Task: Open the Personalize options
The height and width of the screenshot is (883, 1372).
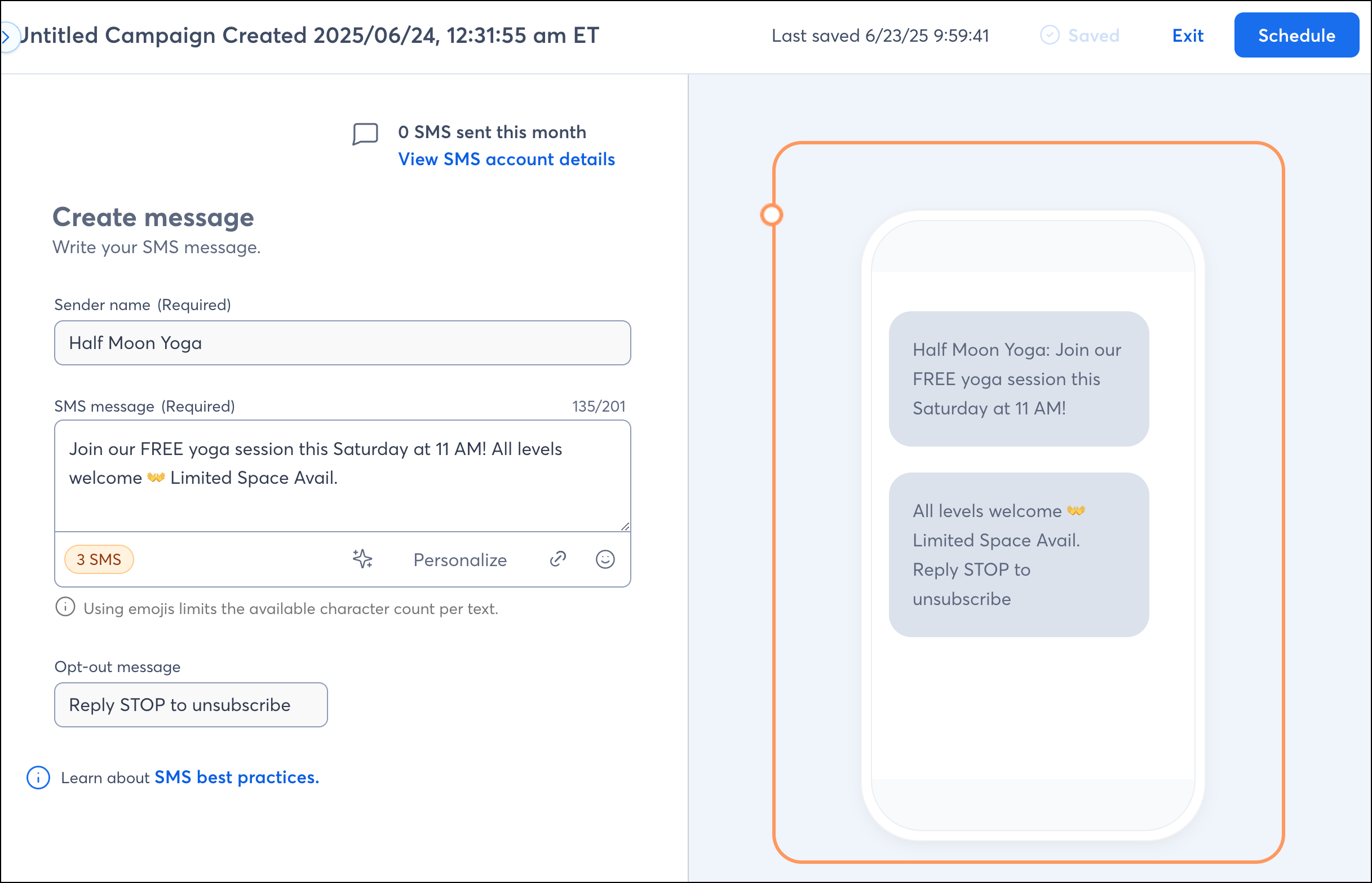Action: click(x=460, y=559)
